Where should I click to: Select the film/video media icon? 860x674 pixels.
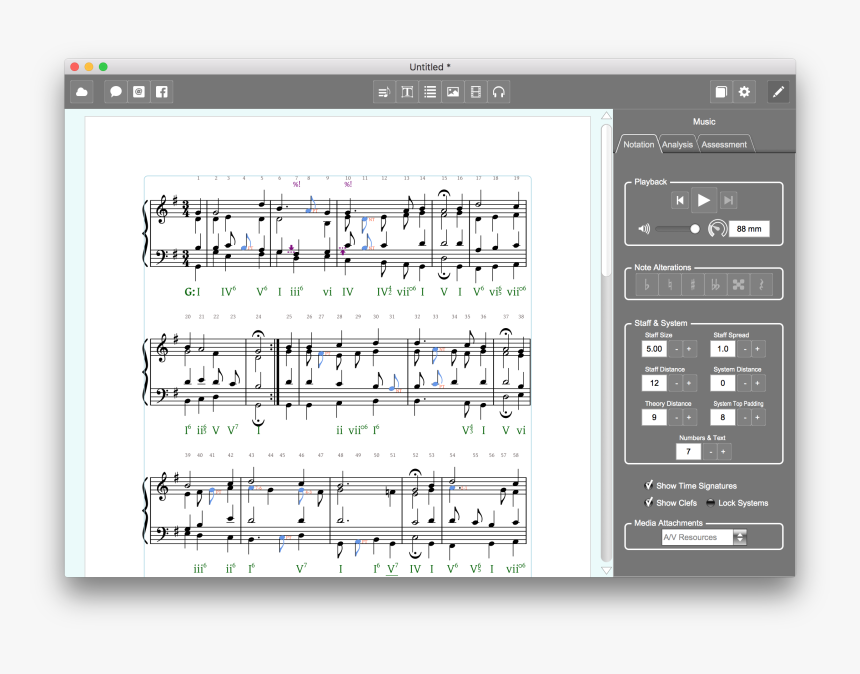pos(475,91)
